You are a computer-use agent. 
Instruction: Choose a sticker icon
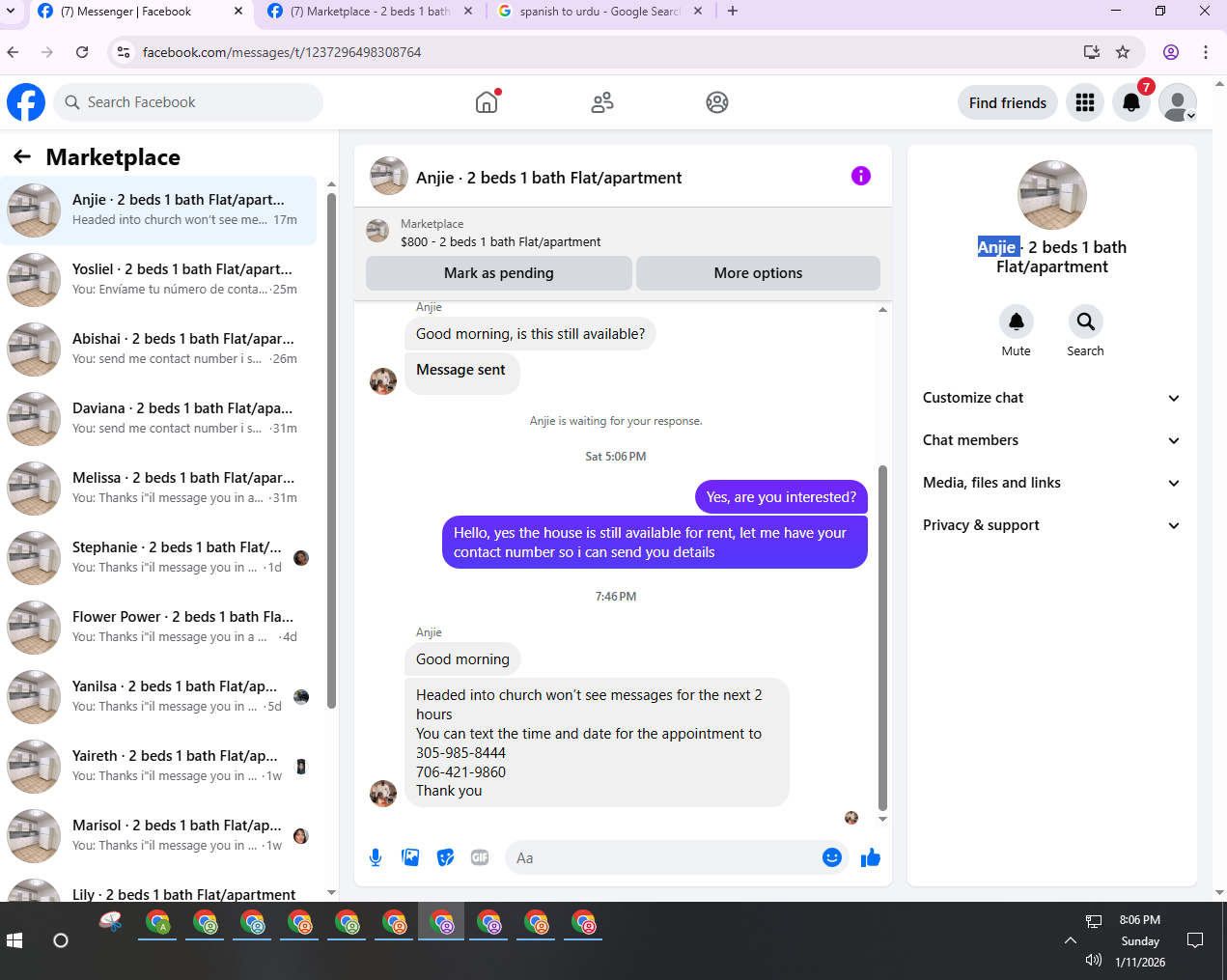[445, 857]
